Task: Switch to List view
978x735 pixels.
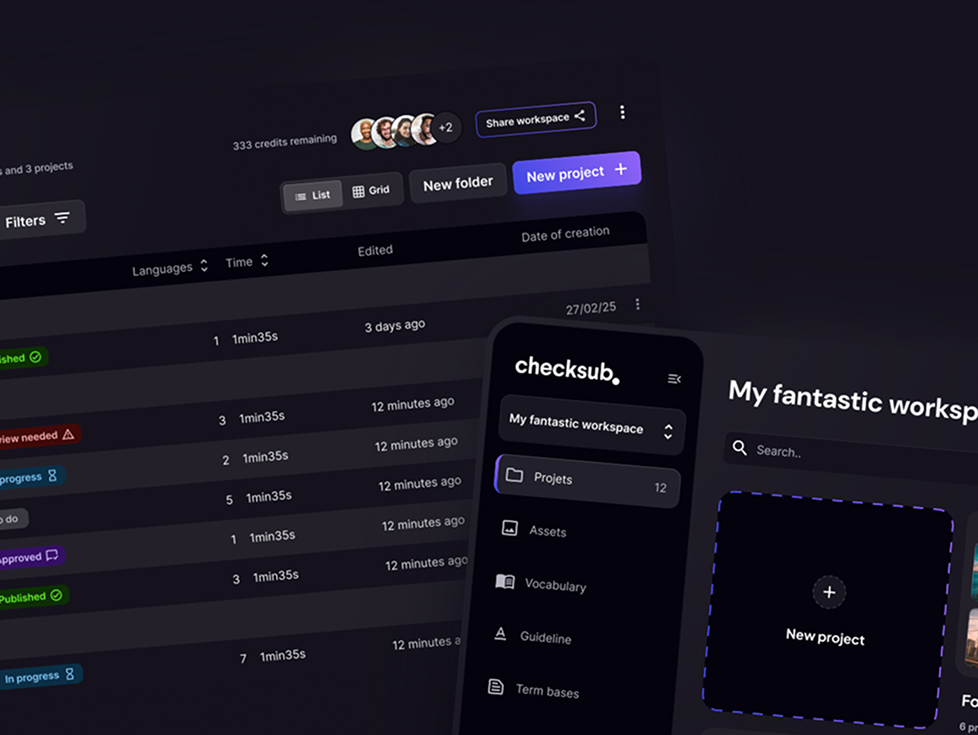Action: coord(312,195)
